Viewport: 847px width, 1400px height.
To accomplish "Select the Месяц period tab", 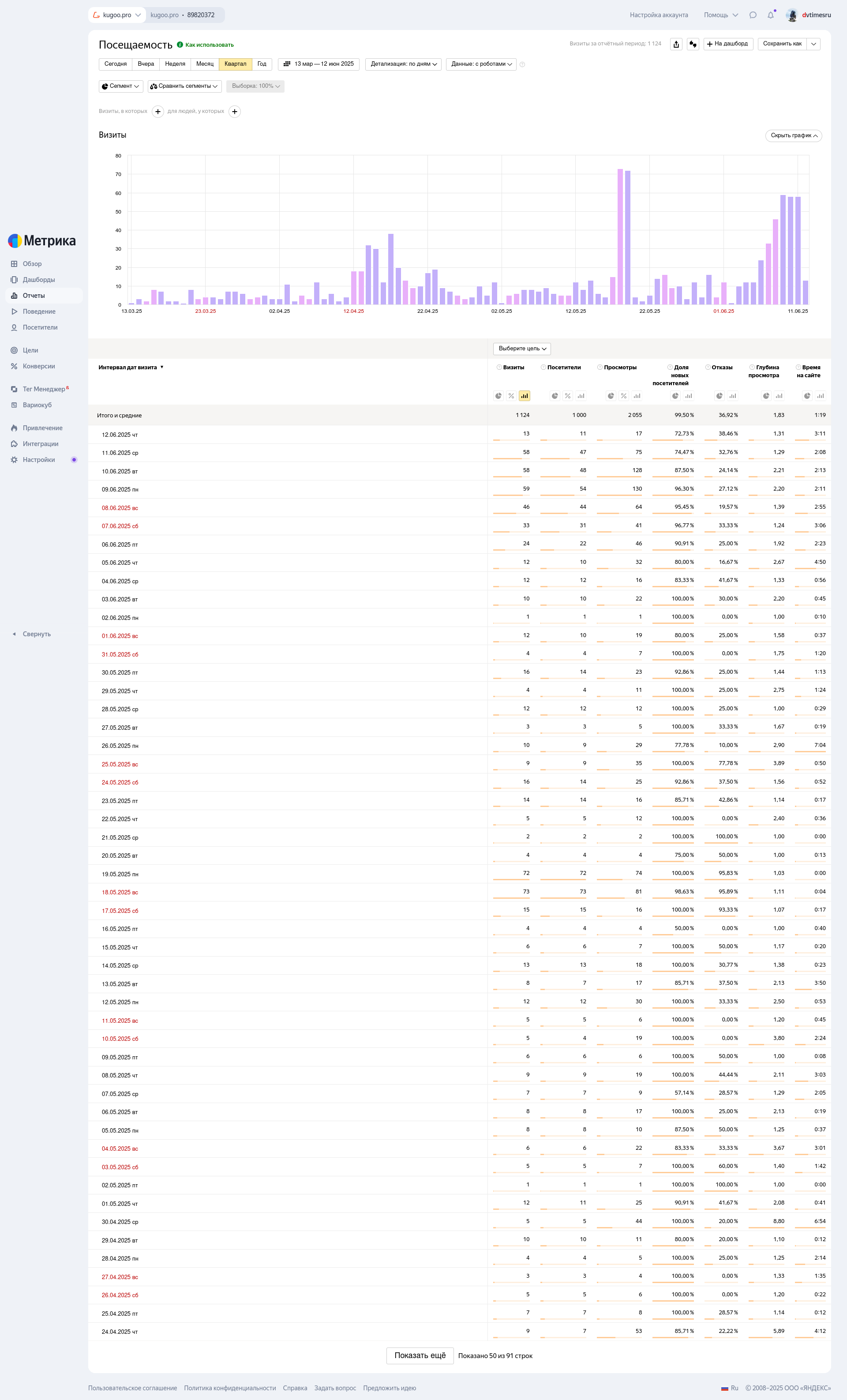I will pos(205,64).
